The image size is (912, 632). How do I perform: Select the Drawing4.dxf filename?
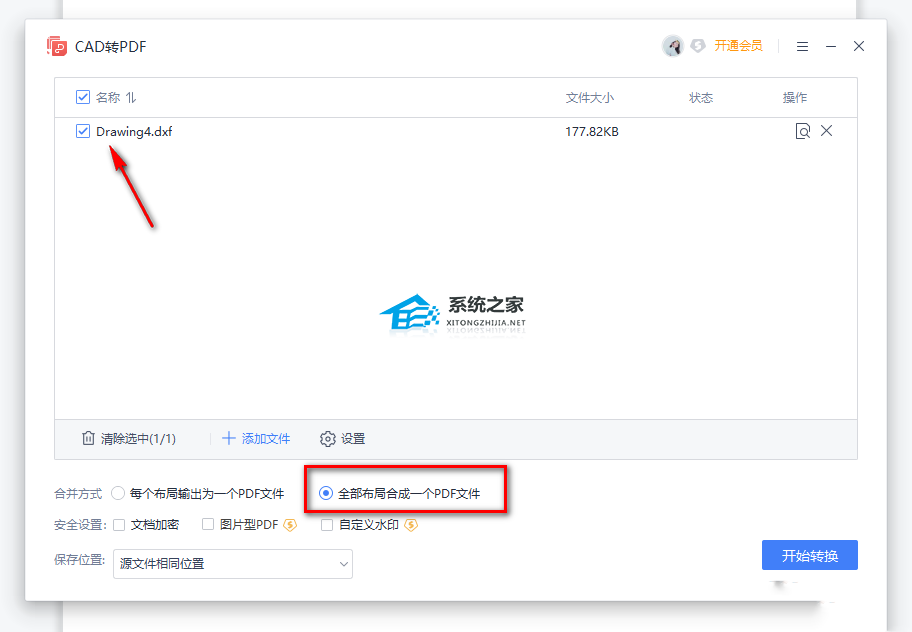pos(134,132)
